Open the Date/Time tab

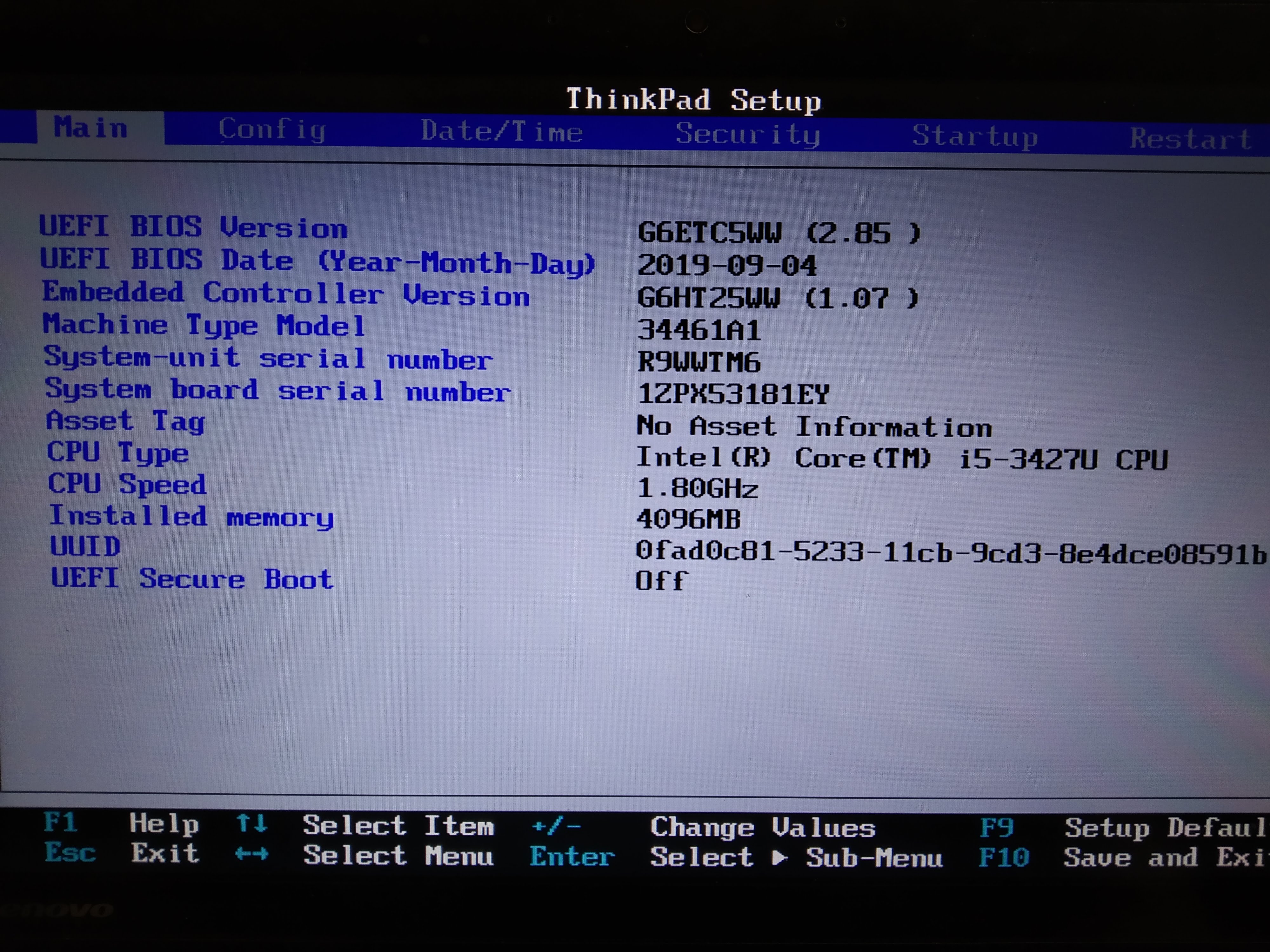click(502, 131)
